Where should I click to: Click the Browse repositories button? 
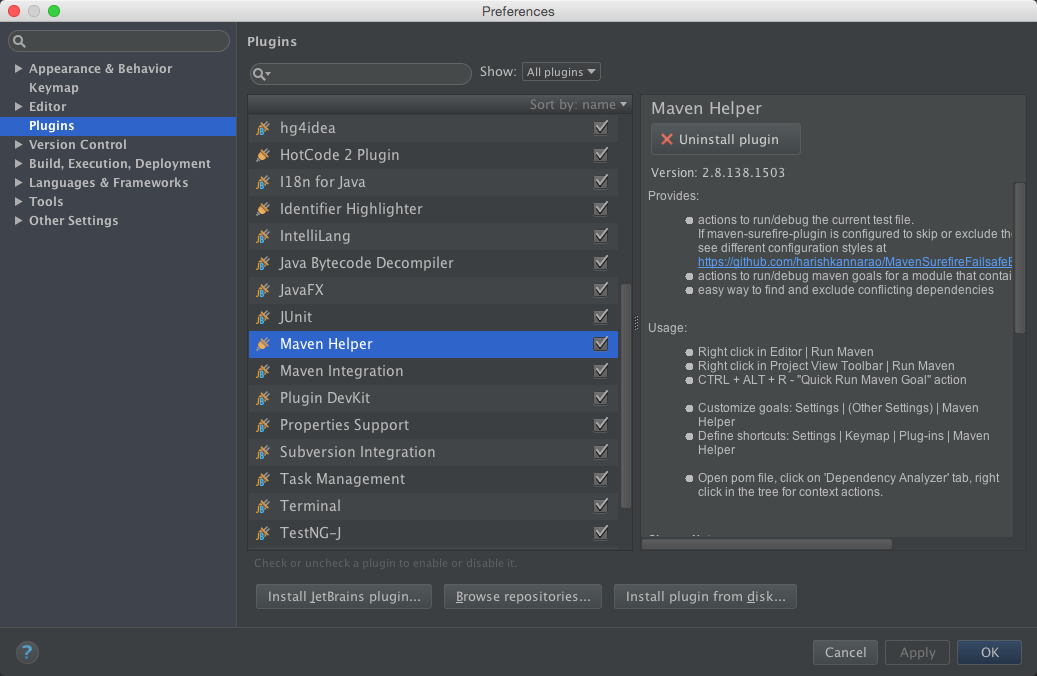(x=522, y=596)
